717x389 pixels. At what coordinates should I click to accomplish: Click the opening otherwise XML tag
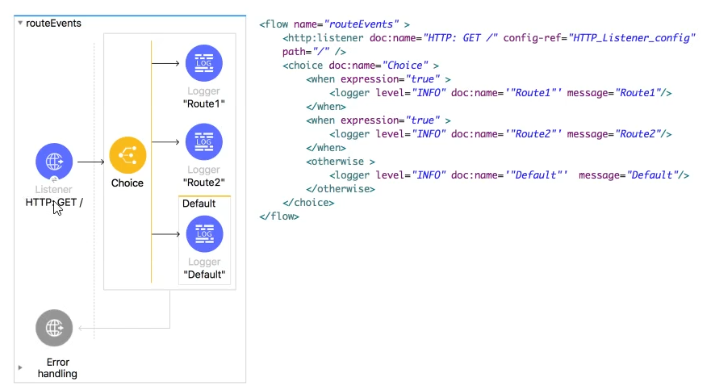(341, 161)
